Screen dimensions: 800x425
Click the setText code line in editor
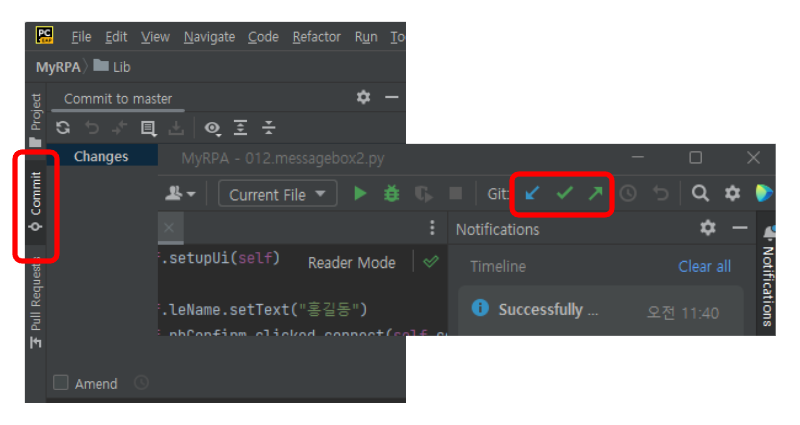(x=264, y=310)
